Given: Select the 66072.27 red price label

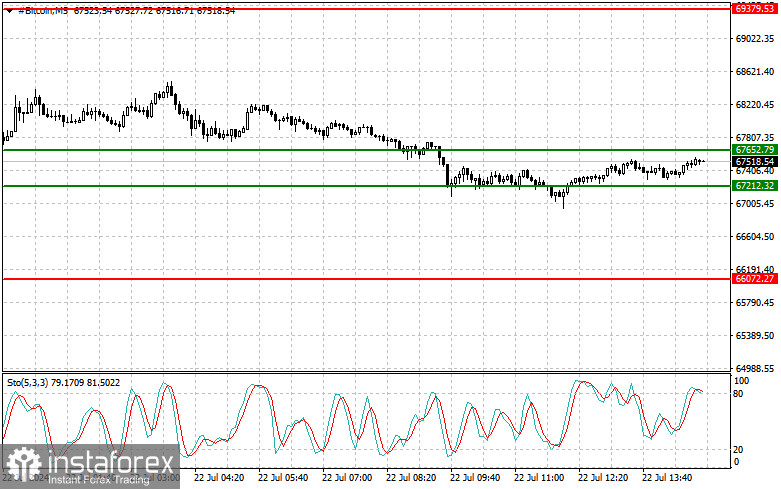Looking at the screenshot, I should pos(755,278).
